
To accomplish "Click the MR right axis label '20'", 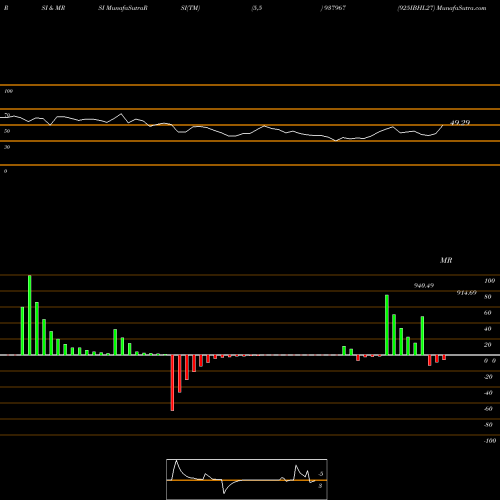I will [488, 345].
